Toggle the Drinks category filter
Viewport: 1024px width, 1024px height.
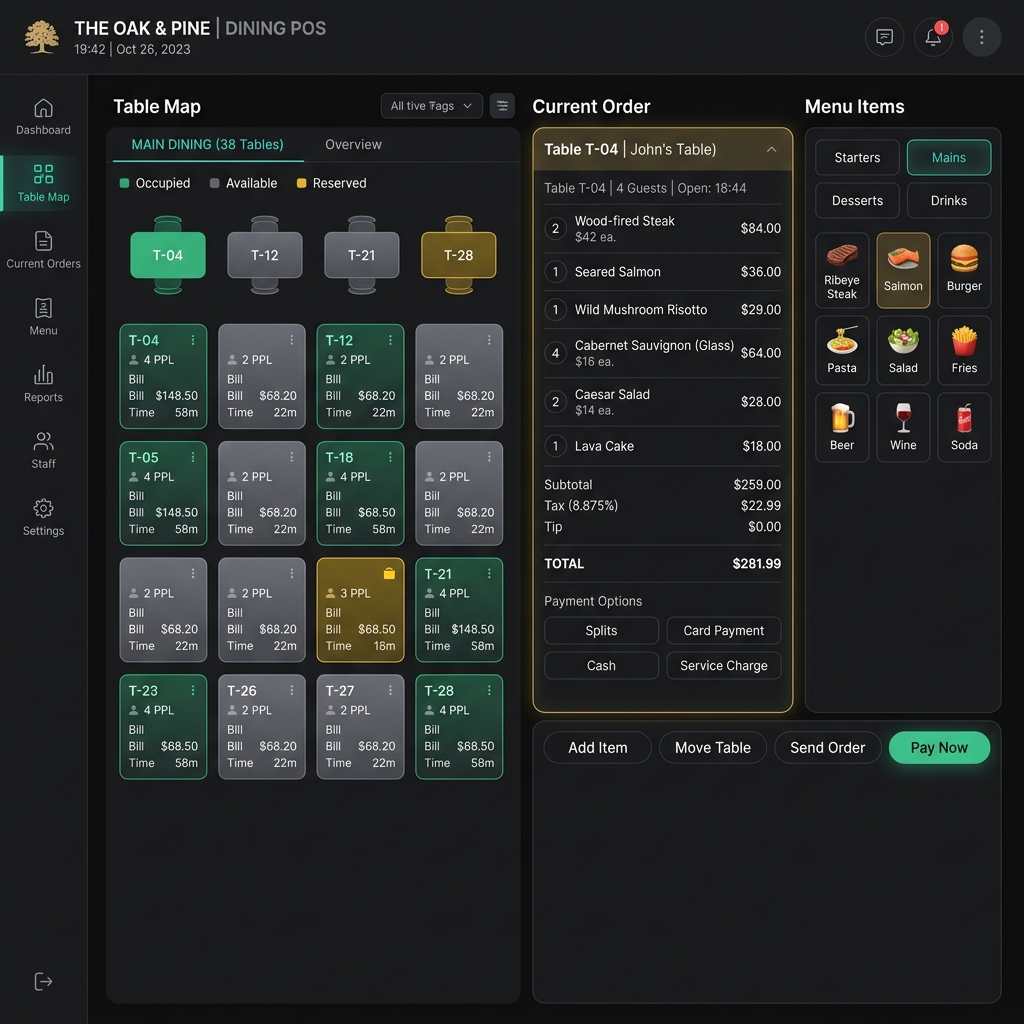pyautogui.click(x=948, y=200)
